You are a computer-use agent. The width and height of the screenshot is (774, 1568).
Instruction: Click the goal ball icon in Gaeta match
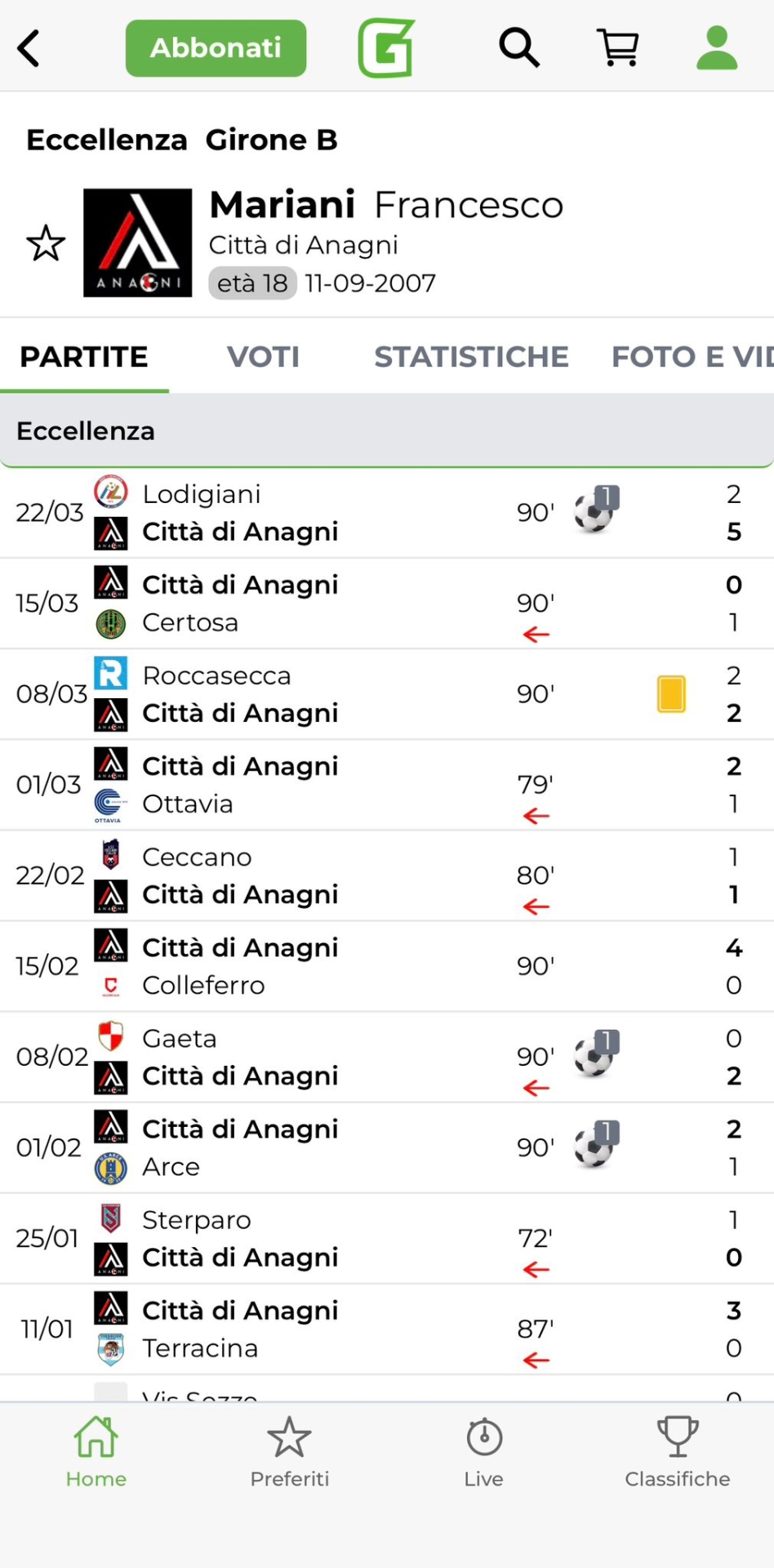coord(595,1056)
